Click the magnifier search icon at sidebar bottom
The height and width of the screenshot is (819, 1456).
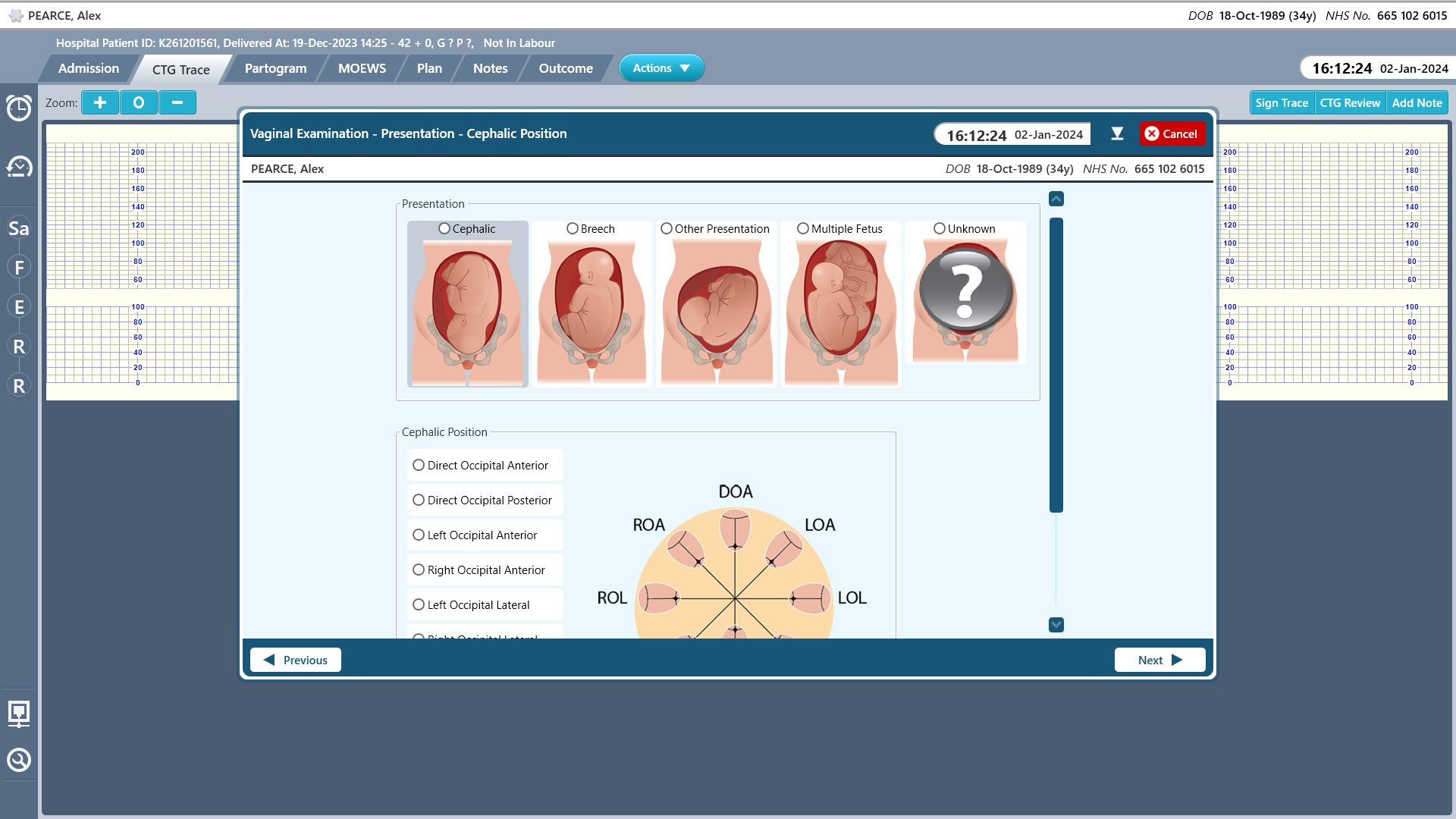19,760
